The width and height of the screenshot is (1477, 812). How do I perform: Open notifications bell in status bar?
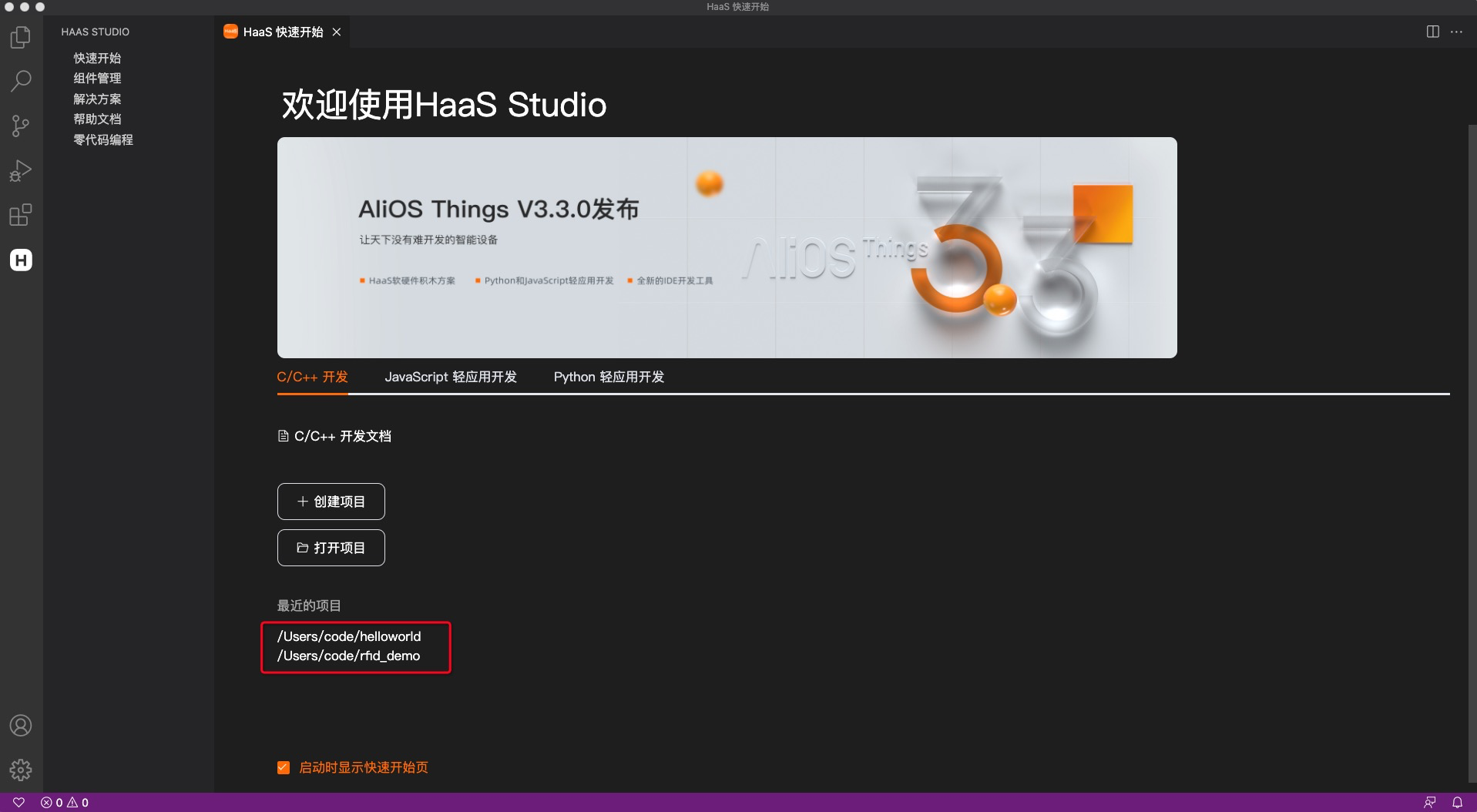[x=1458, y=802]
